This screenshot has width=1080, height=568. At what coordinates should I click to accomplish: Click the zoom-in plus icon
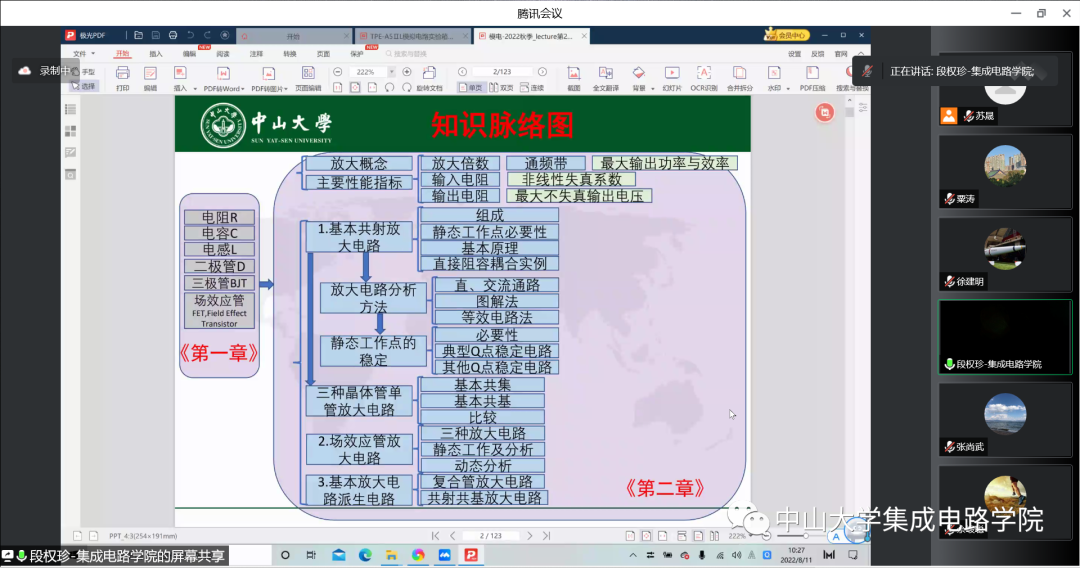407,72
